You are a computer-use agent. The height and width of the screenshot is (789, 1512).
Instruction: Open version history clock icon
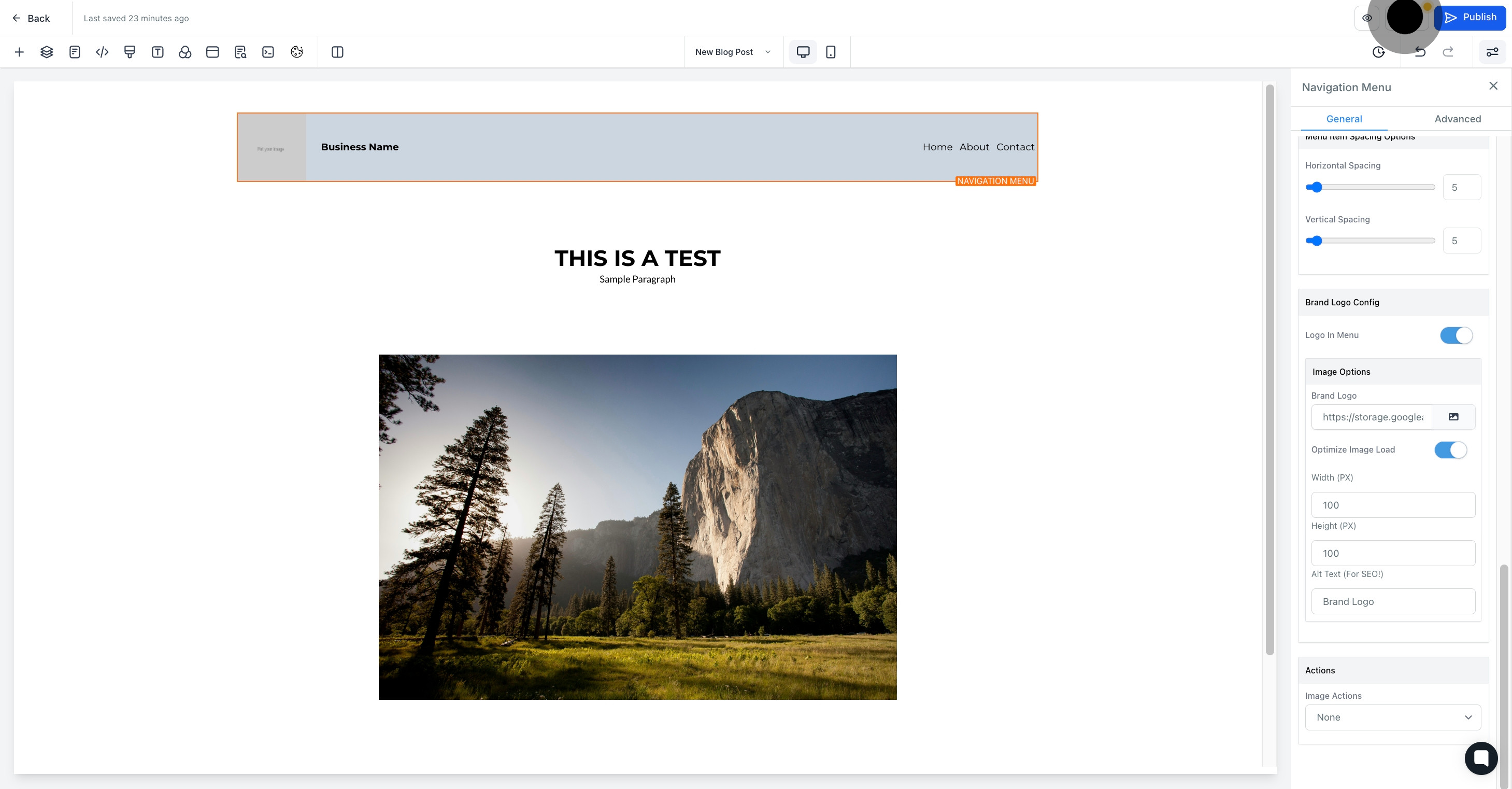point(1379,52)
